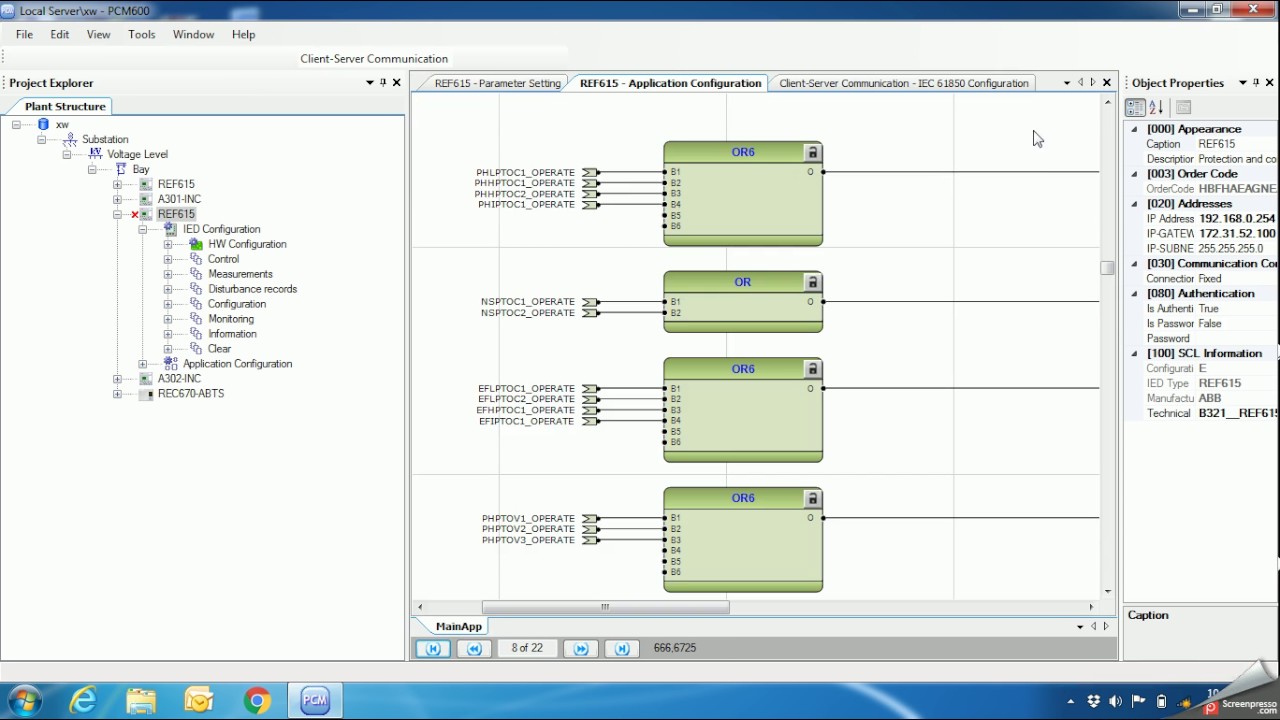Open the Tools menu
1280x720 pixels.
click(142, 34)
